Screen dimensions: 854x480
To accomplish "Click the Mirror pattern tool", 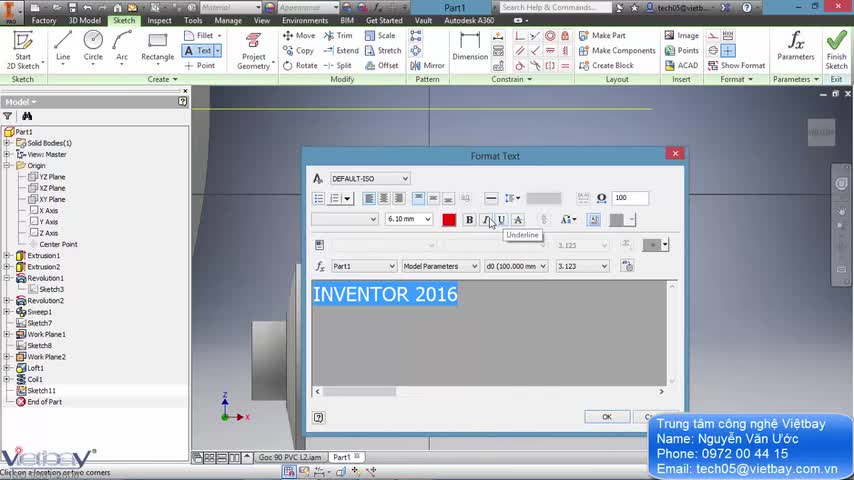I will coord(428,65).
